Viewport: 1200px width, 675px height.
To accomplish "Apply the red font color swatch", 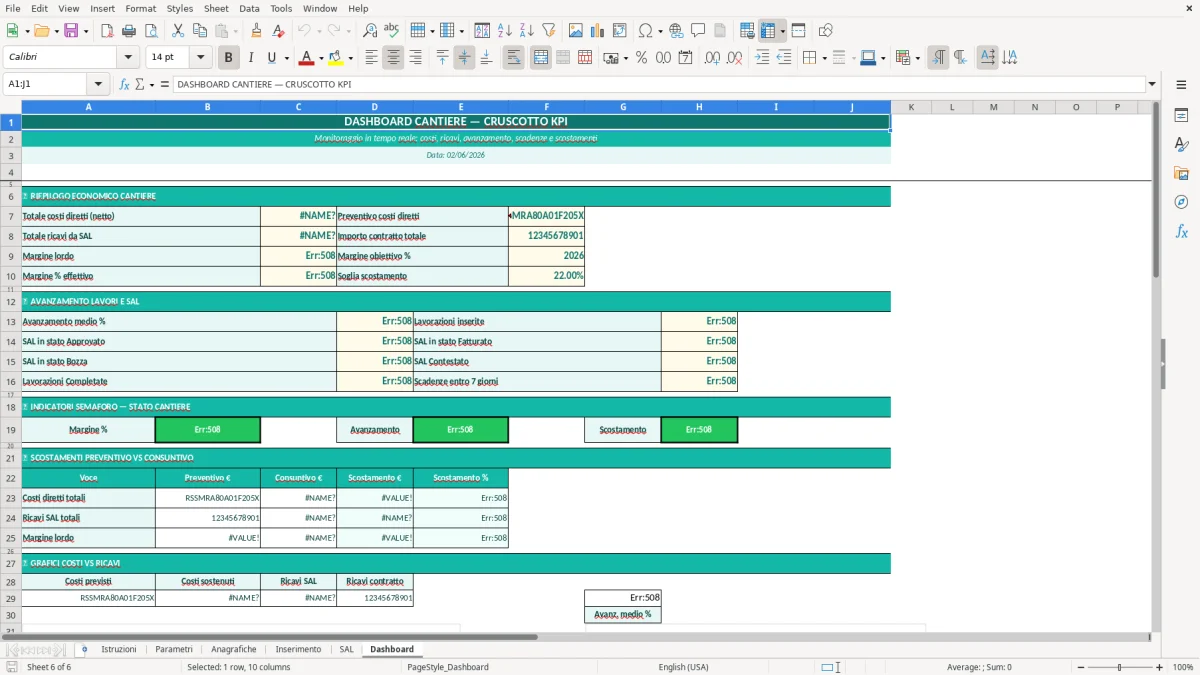I will [x=307, y=58].
